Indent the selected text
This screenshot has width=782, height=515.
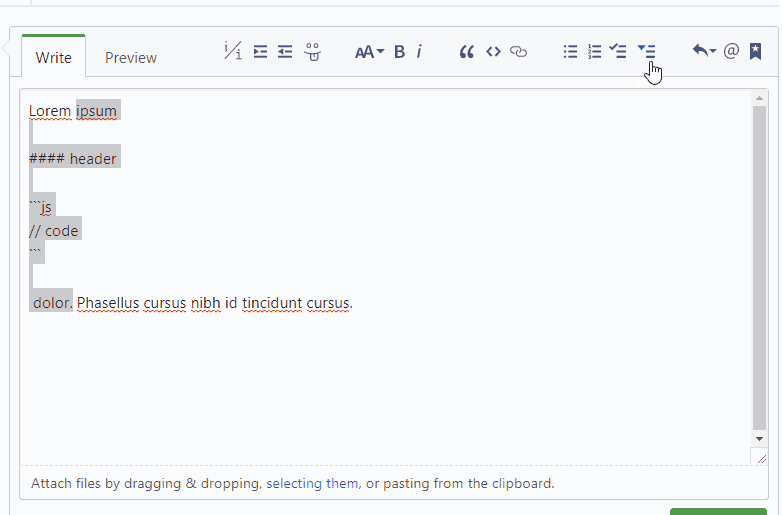(x=260, y=51)
